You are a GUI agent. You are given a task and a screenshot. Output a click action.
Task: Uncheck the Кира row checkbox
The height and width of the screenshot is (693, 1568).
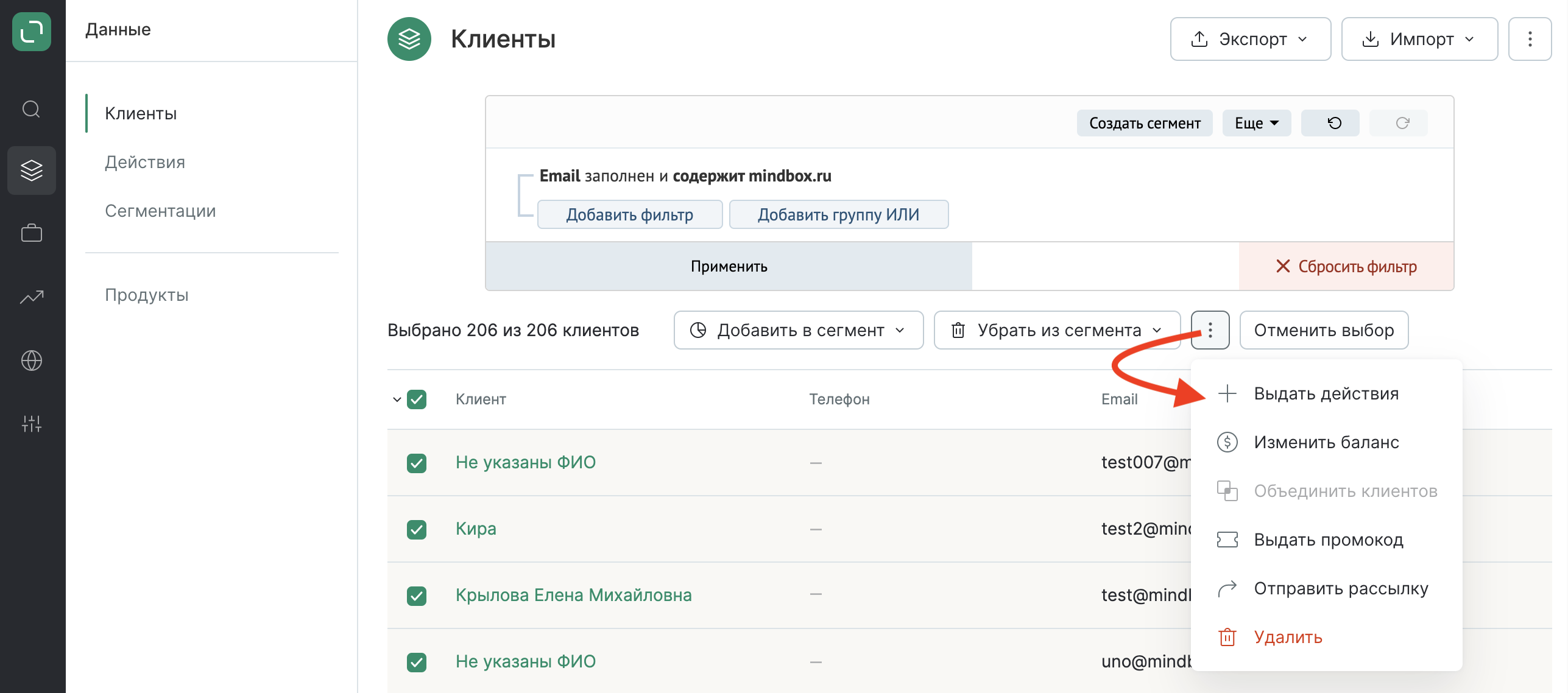(x=417, y=529)
